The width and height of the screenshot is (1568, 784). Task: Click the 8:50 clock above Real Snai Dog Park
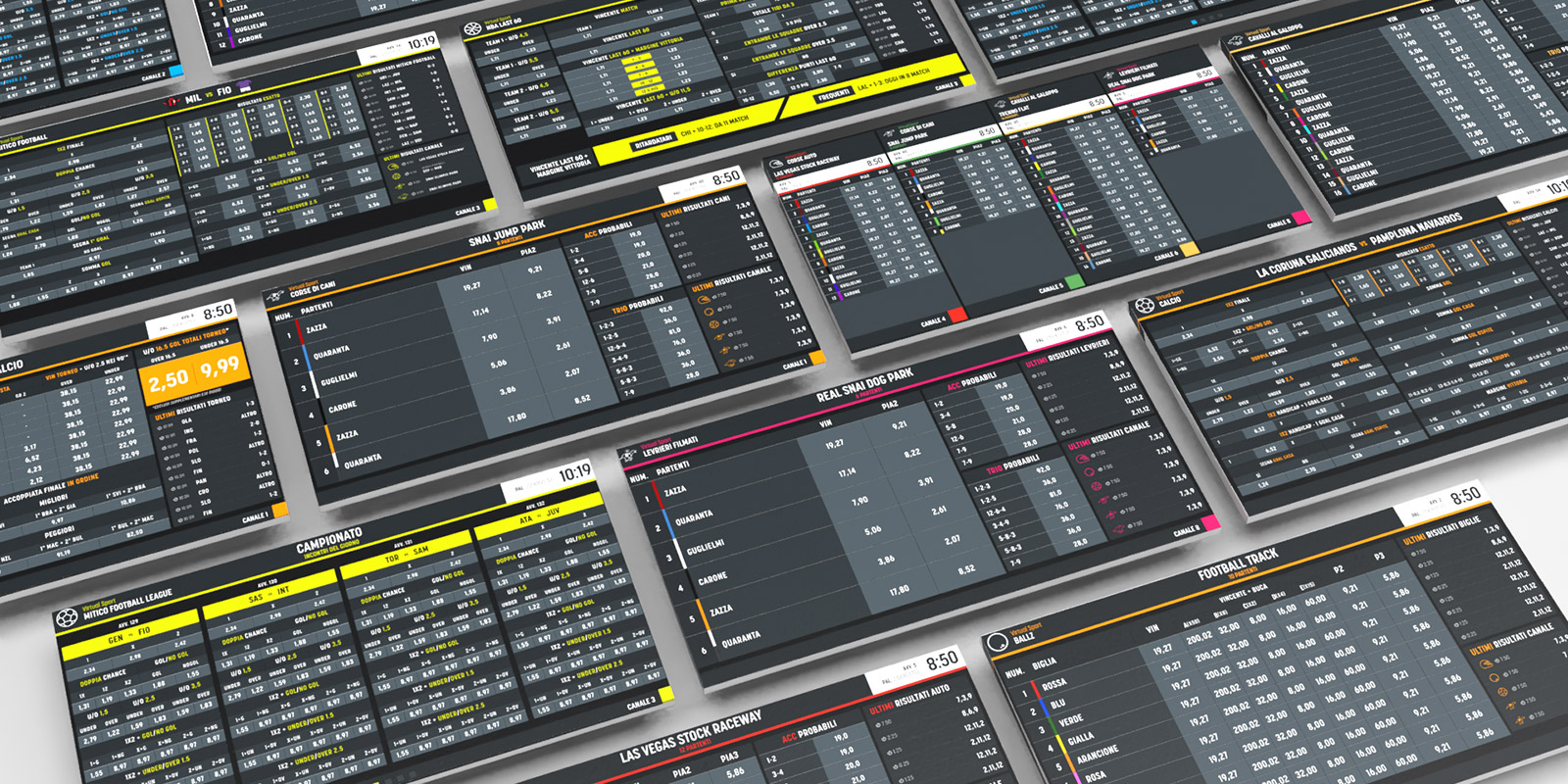1089,323
